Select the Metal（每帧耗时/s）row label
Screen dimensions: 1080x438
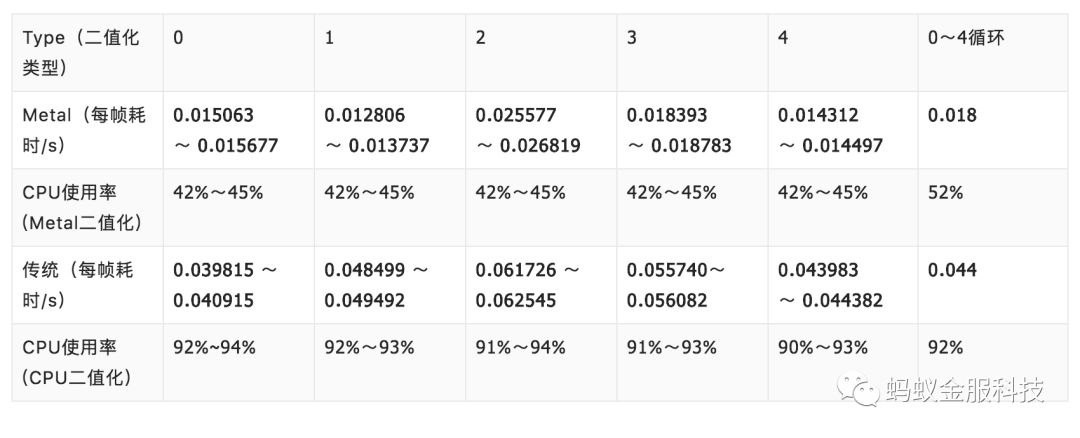(84, 130)
